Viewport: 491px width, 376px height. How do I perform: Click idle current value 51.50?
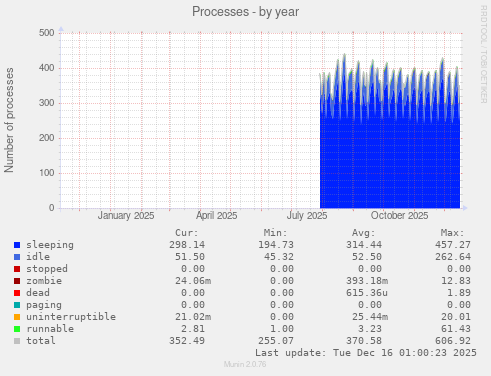coord(190,257)
